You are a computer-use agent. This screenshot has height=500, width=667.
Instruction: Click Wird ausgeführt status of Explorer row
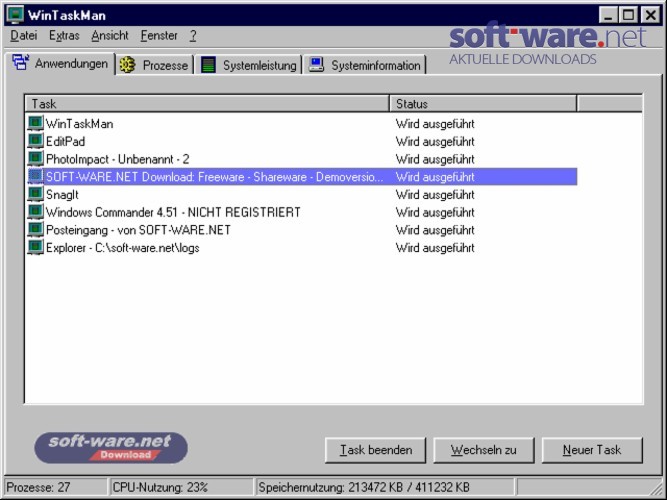(435, 248)
